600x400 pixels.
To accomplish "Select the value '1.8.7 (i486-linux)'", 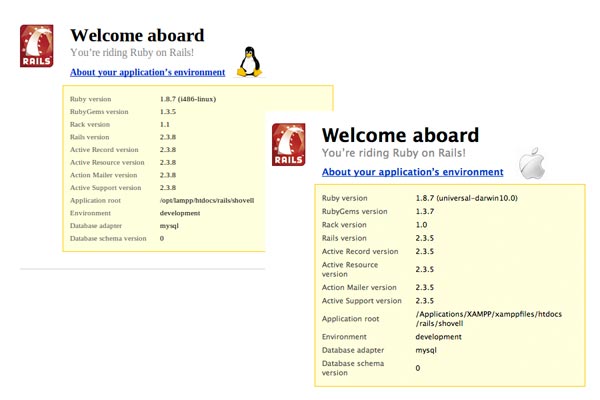I will point(188,99).
